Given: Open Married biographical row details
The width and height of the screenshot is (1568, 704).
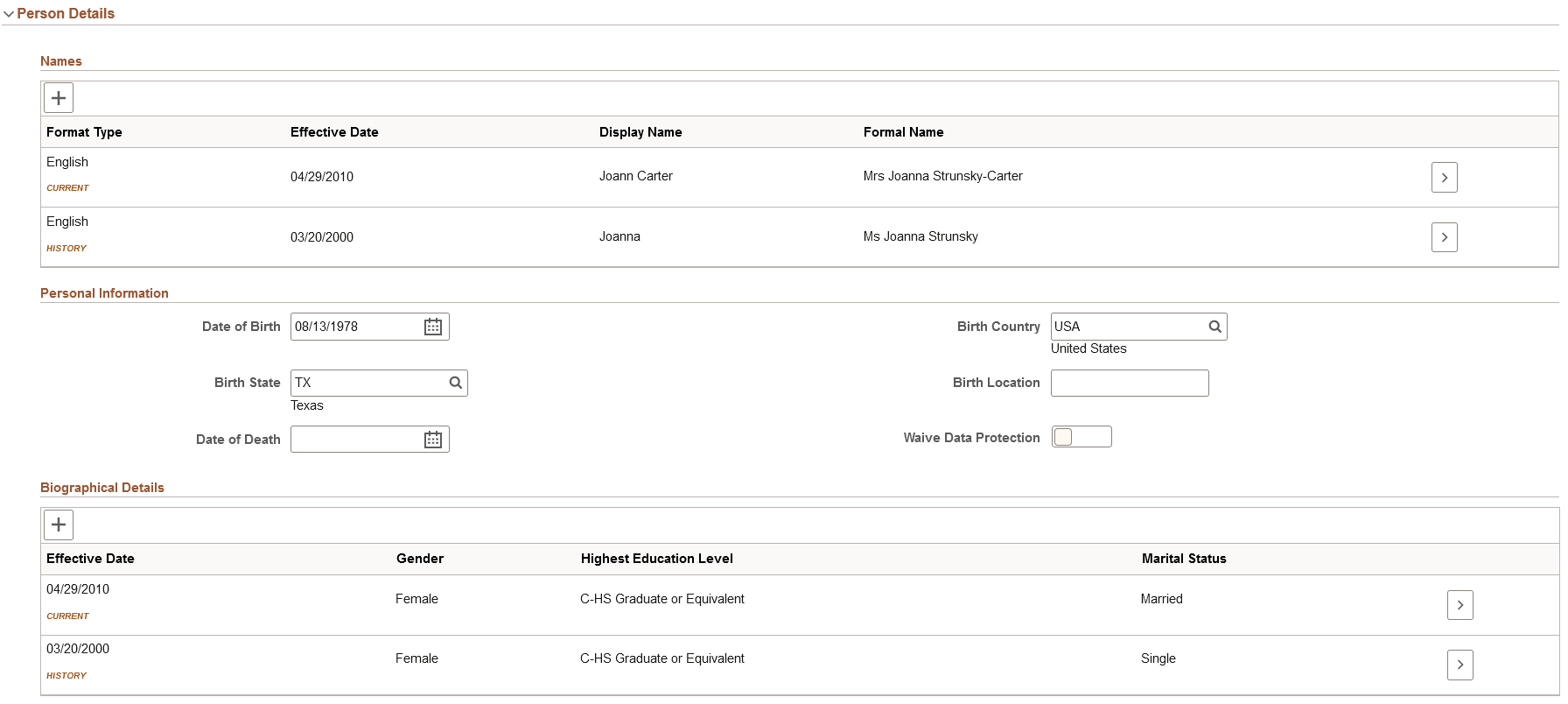Looking at the screenshot, I should [x=1459, y=605].
